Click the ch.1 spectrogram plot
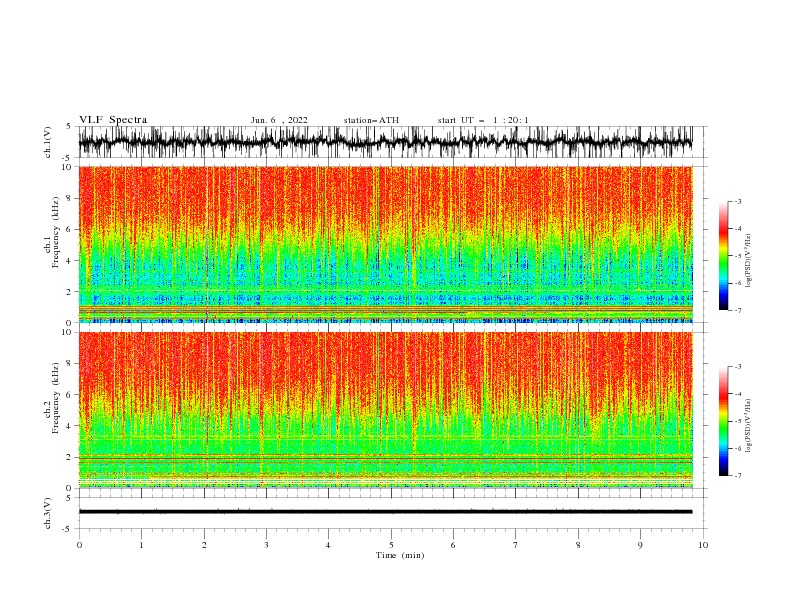 tap(386, 244)
